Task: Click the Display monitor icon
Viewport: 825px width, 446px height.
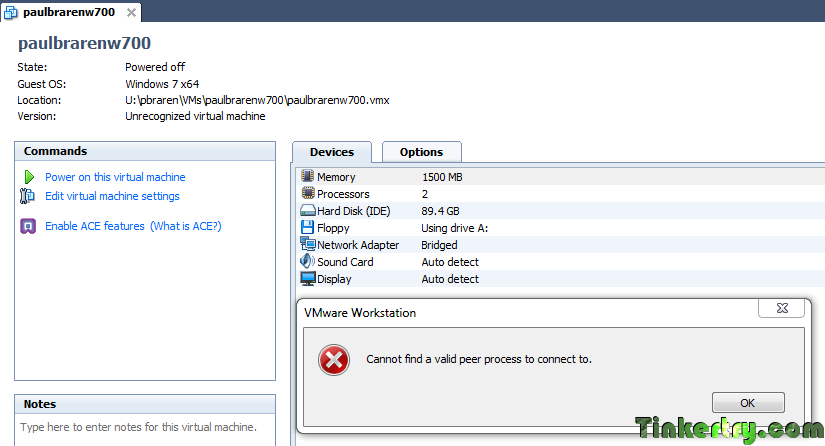Action: (x=308, y=278)
